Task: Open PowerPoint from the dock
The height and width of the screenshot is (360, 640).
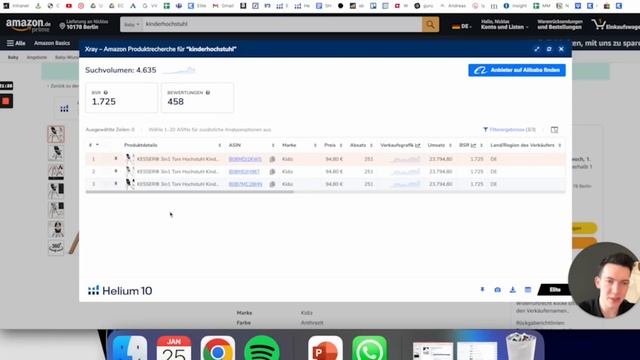Action: point(325,349)
